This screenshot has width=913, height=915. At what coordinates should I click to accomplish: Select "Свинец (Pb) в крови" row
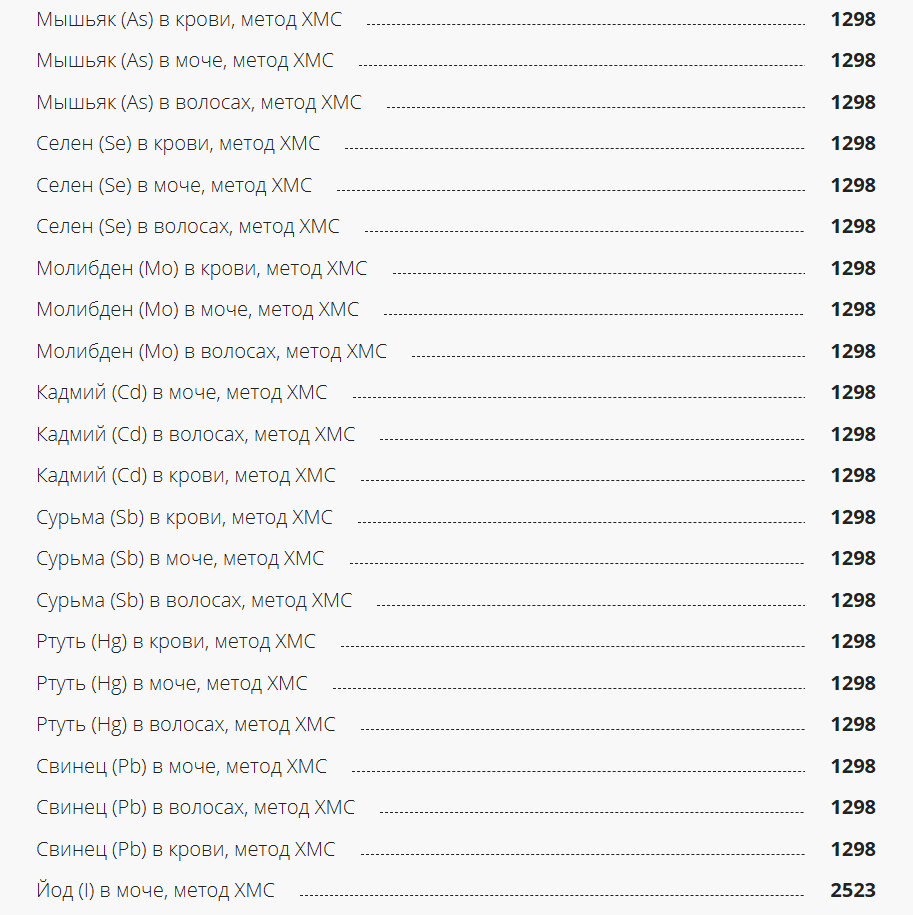(x=186, y=850)
